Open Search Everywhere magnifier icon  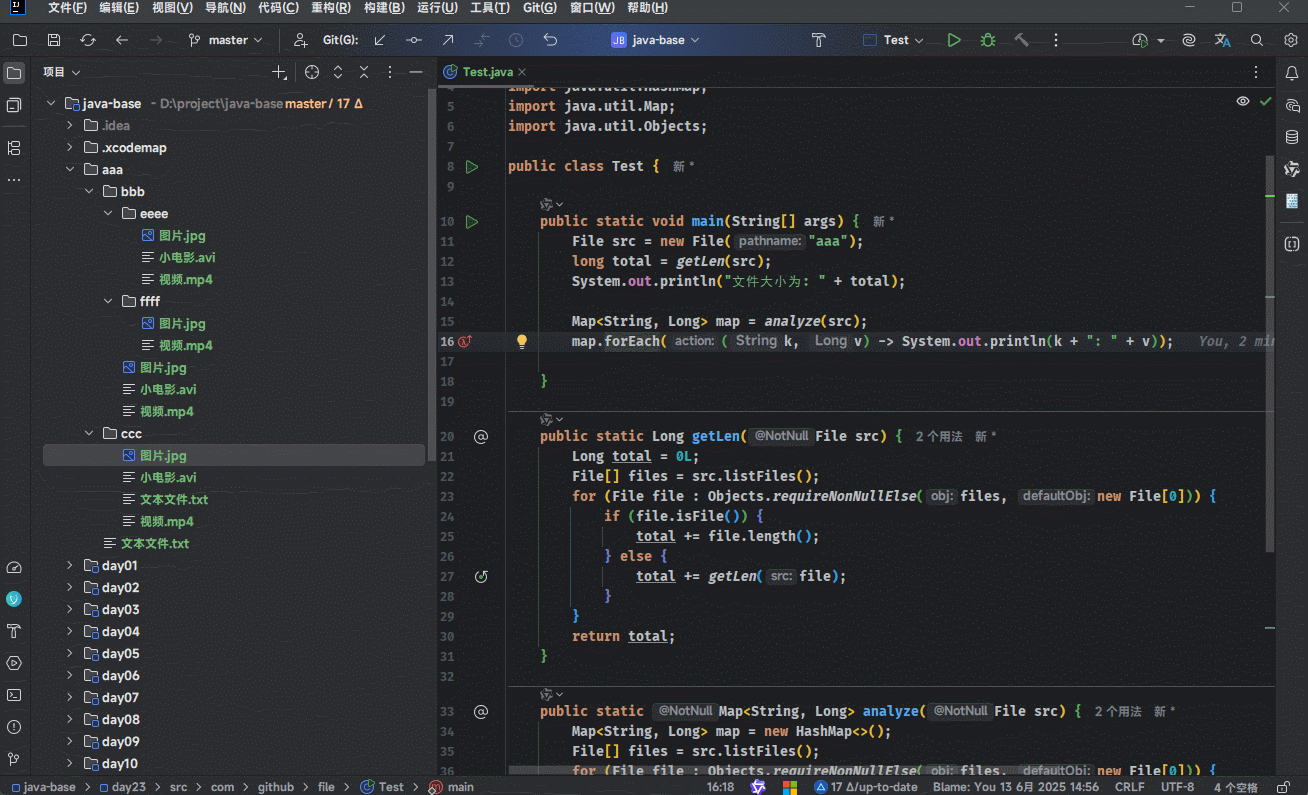coord(1257,40)
